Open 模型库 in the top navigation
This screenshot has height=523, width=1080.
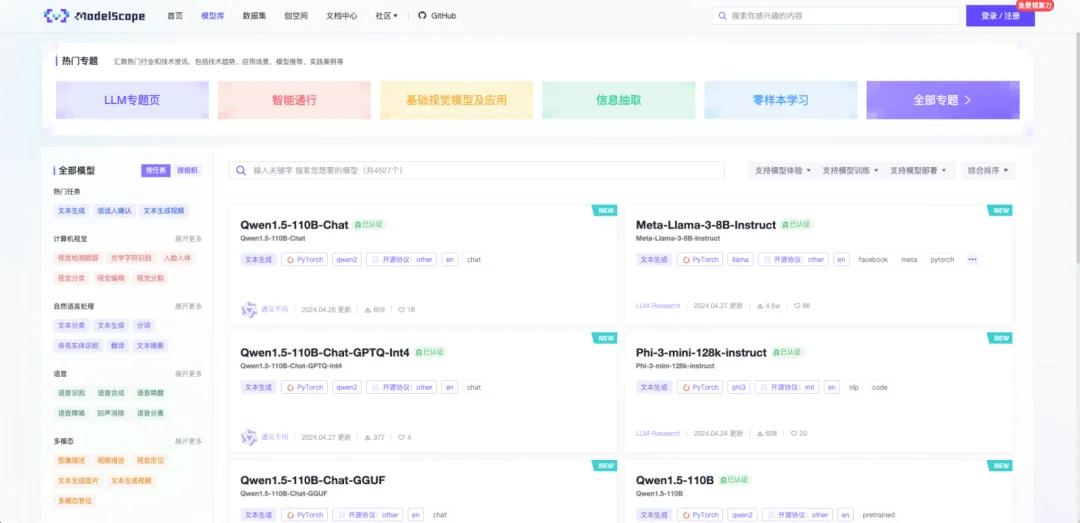(213, 15)
